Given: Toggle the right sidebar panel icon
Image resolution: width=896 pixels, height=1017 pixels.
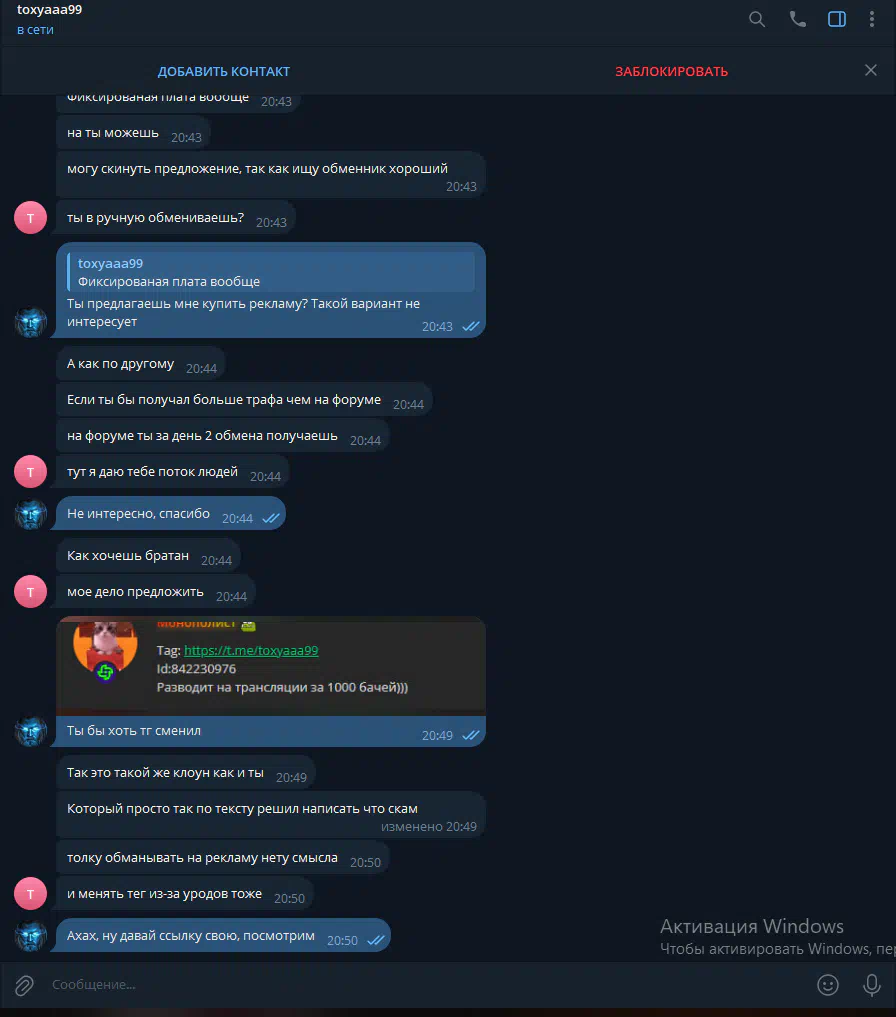Looking at the screenshot, I should (837, 19).
